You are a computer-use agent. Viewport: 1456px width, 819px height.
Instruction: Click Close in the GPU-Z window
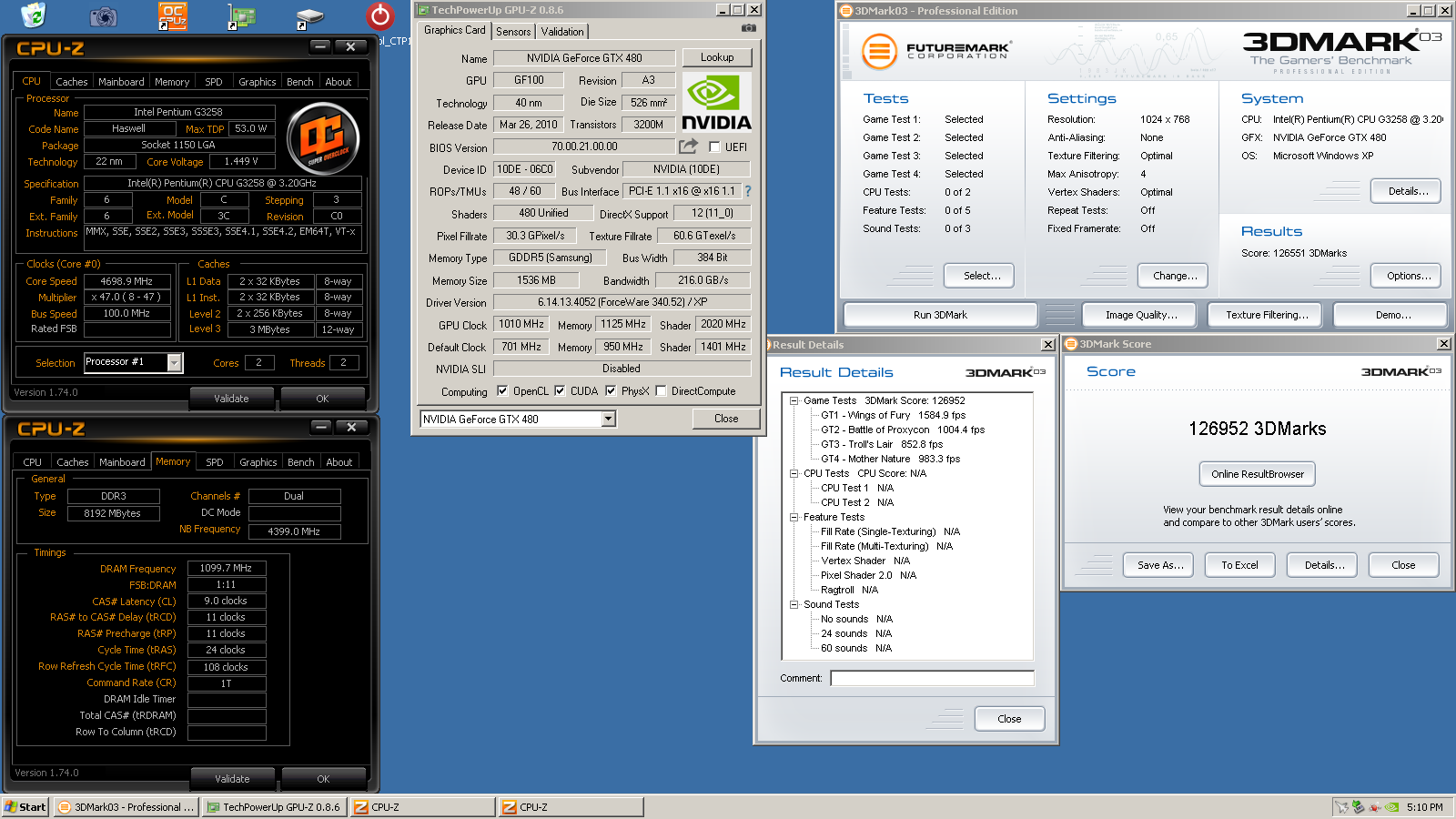(x=726, y=419)
